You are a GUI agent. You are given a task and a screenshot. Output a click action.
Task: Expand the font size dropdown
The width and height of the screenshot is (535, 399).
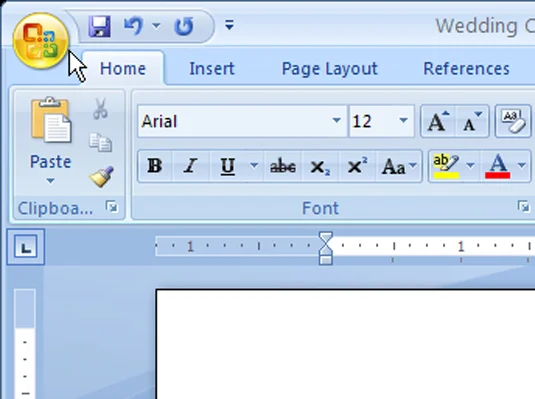404,120
